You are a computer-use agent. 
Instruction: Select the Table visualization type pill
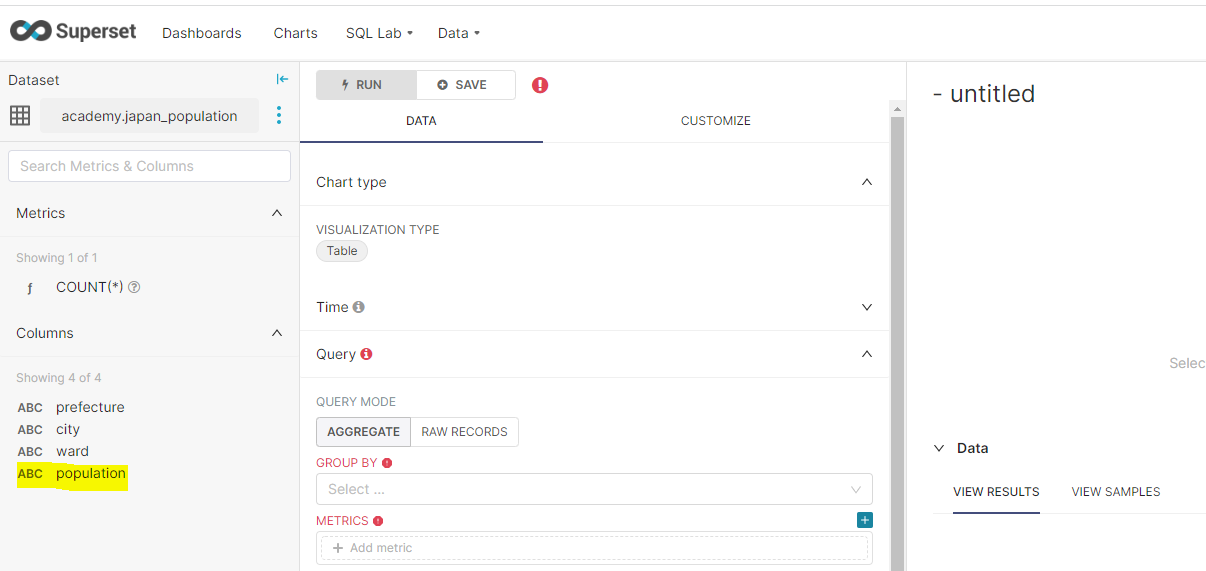coord(342,251)
